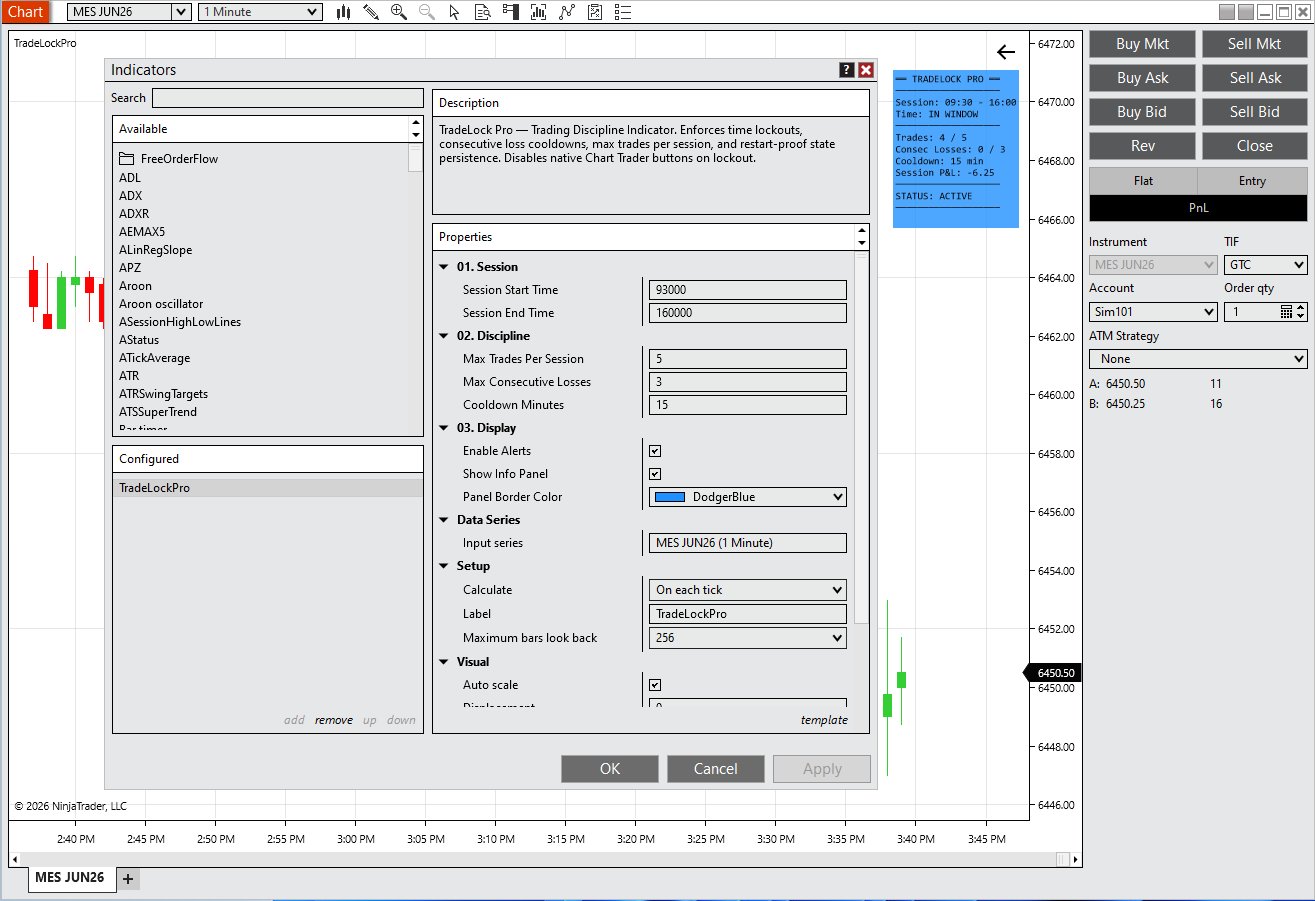Uncheck Enable Alerts
This screenshot has height=901, width=1315.
654,450
